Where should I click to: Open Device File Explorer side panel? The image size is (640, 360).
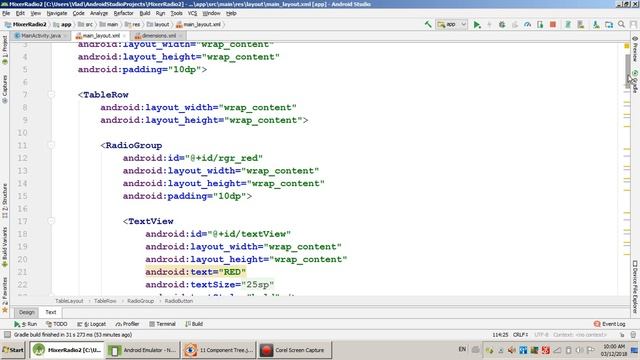[x=635, y=287]
